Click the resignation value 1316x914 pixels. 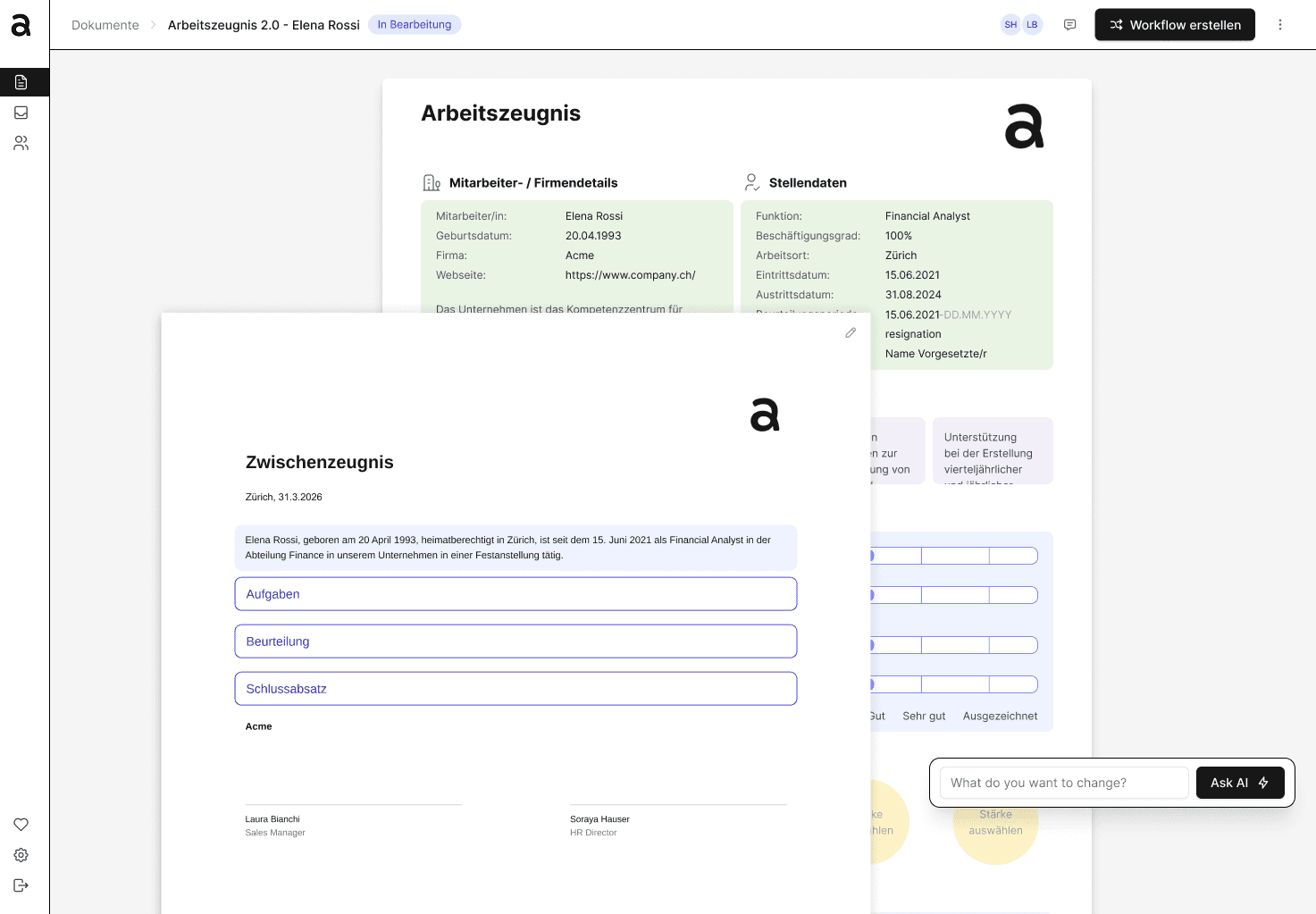[913, 334]
